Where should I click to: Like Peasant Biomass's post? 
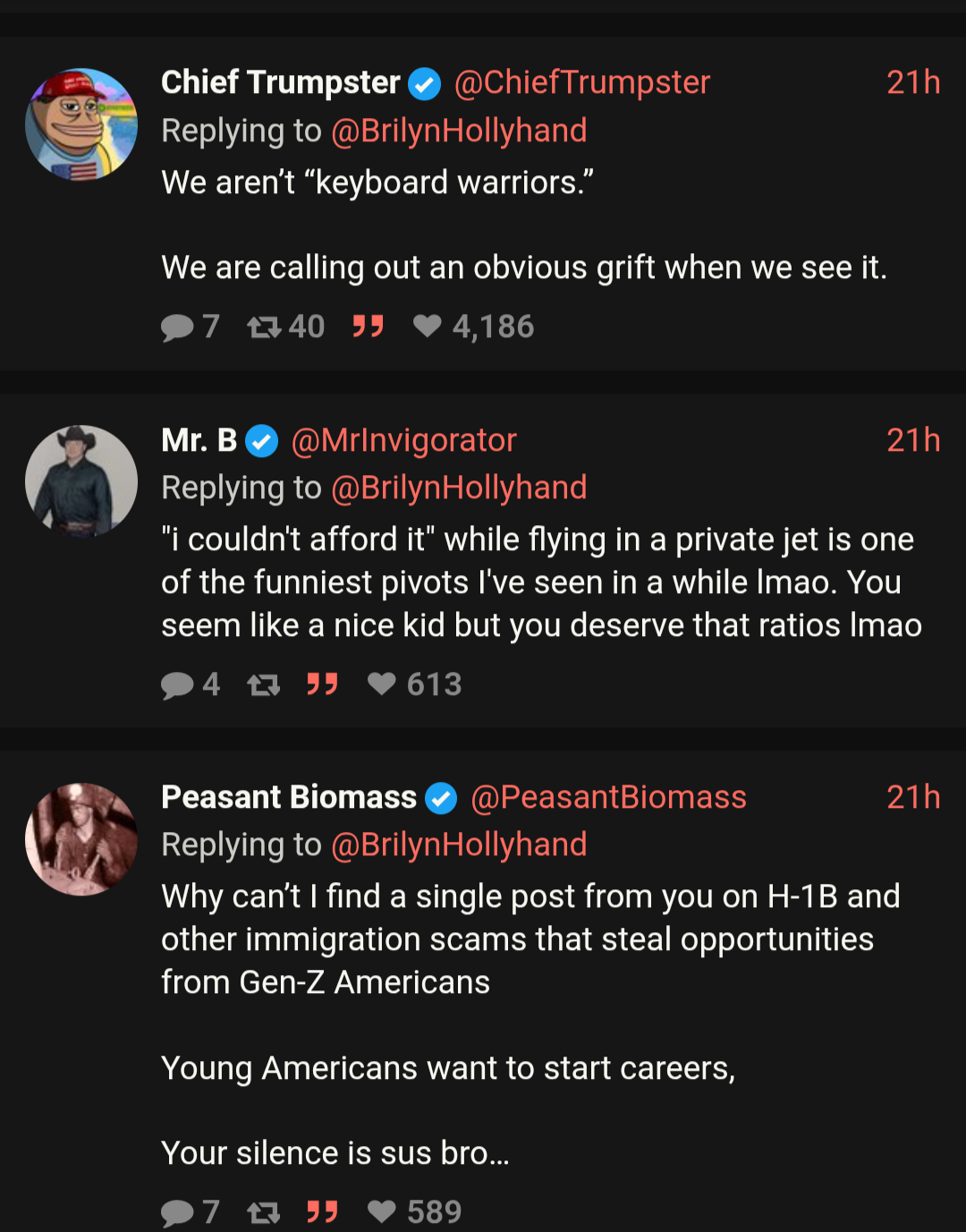(382, 1212)
